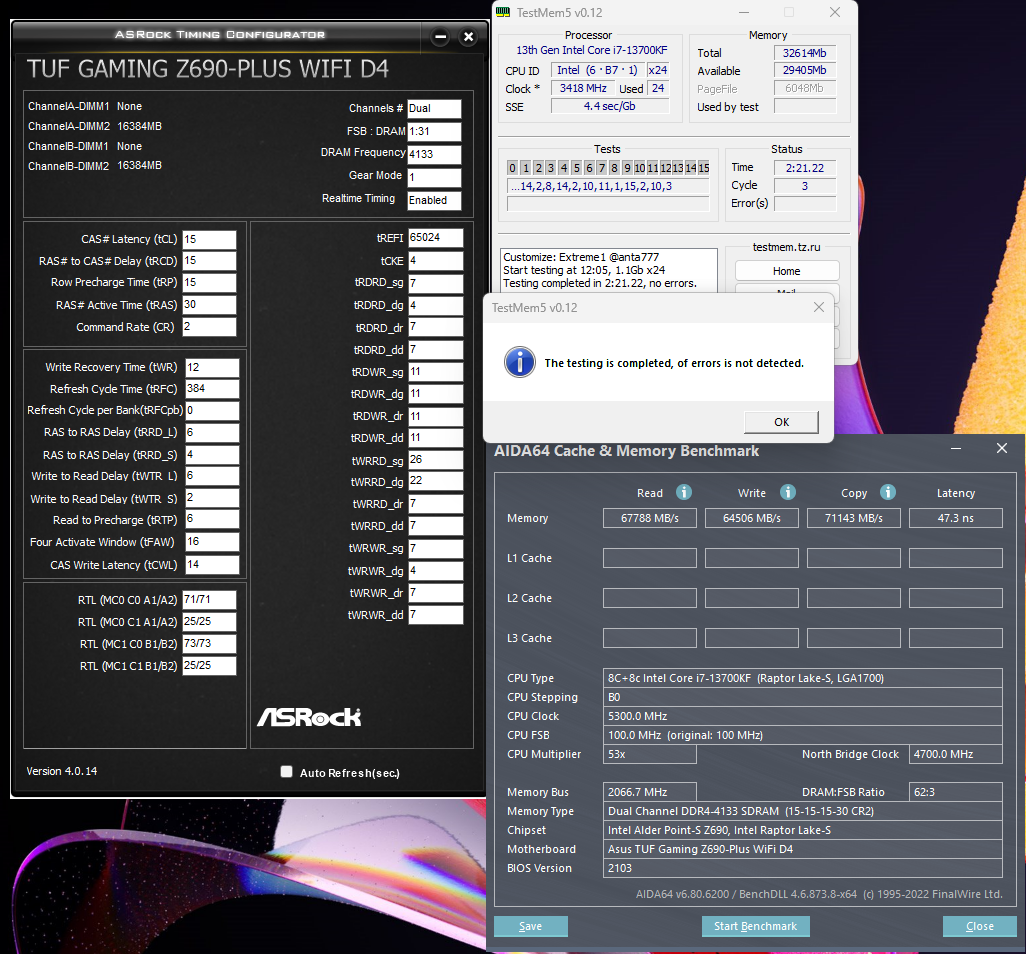1026x954 pixels.
Task: Click the Memory Type DDR4-4133 value
Action: point(802,811)
